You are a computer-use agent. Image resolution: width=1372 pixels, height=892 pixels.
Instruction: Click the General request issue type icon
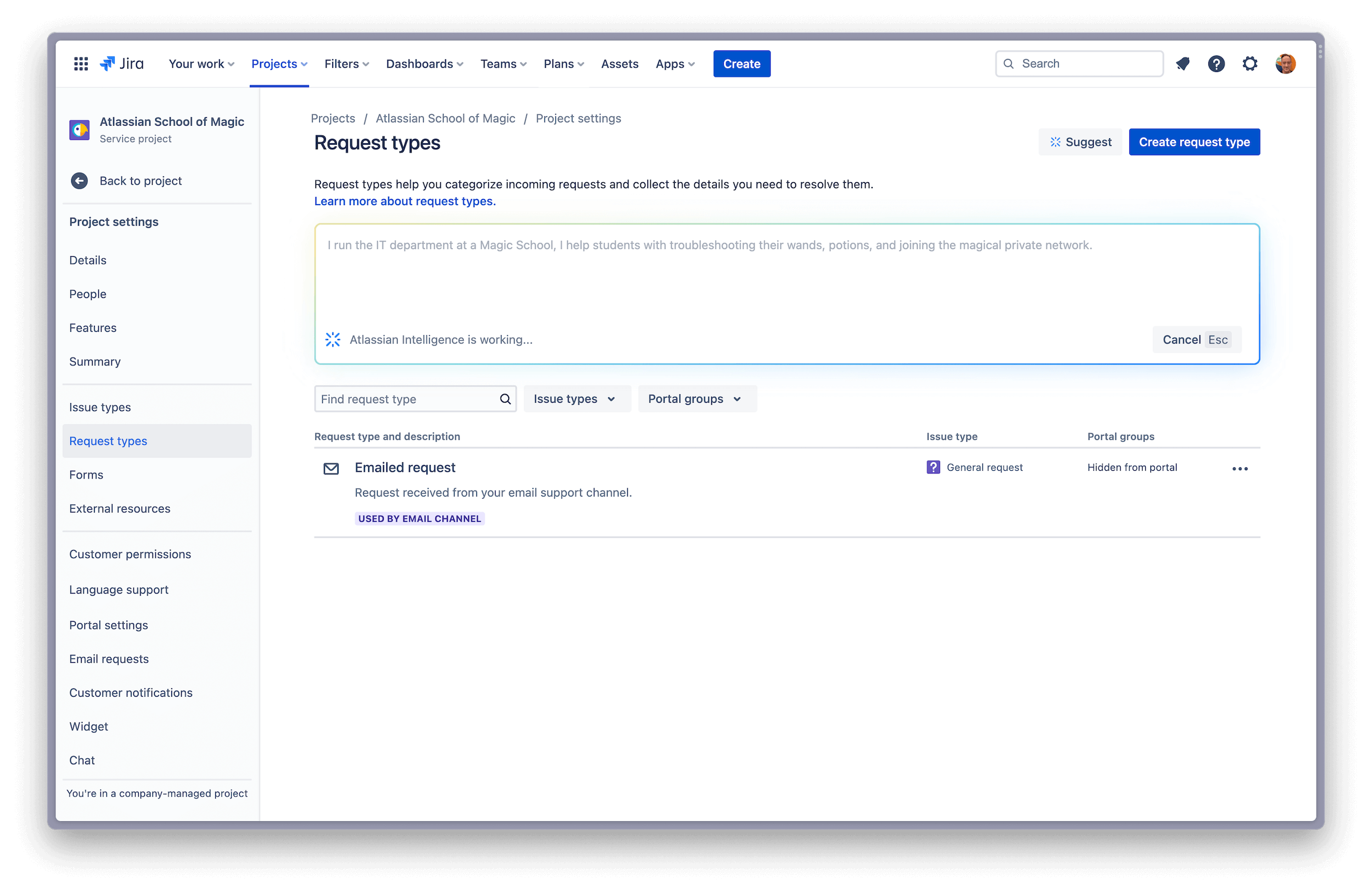933,467
